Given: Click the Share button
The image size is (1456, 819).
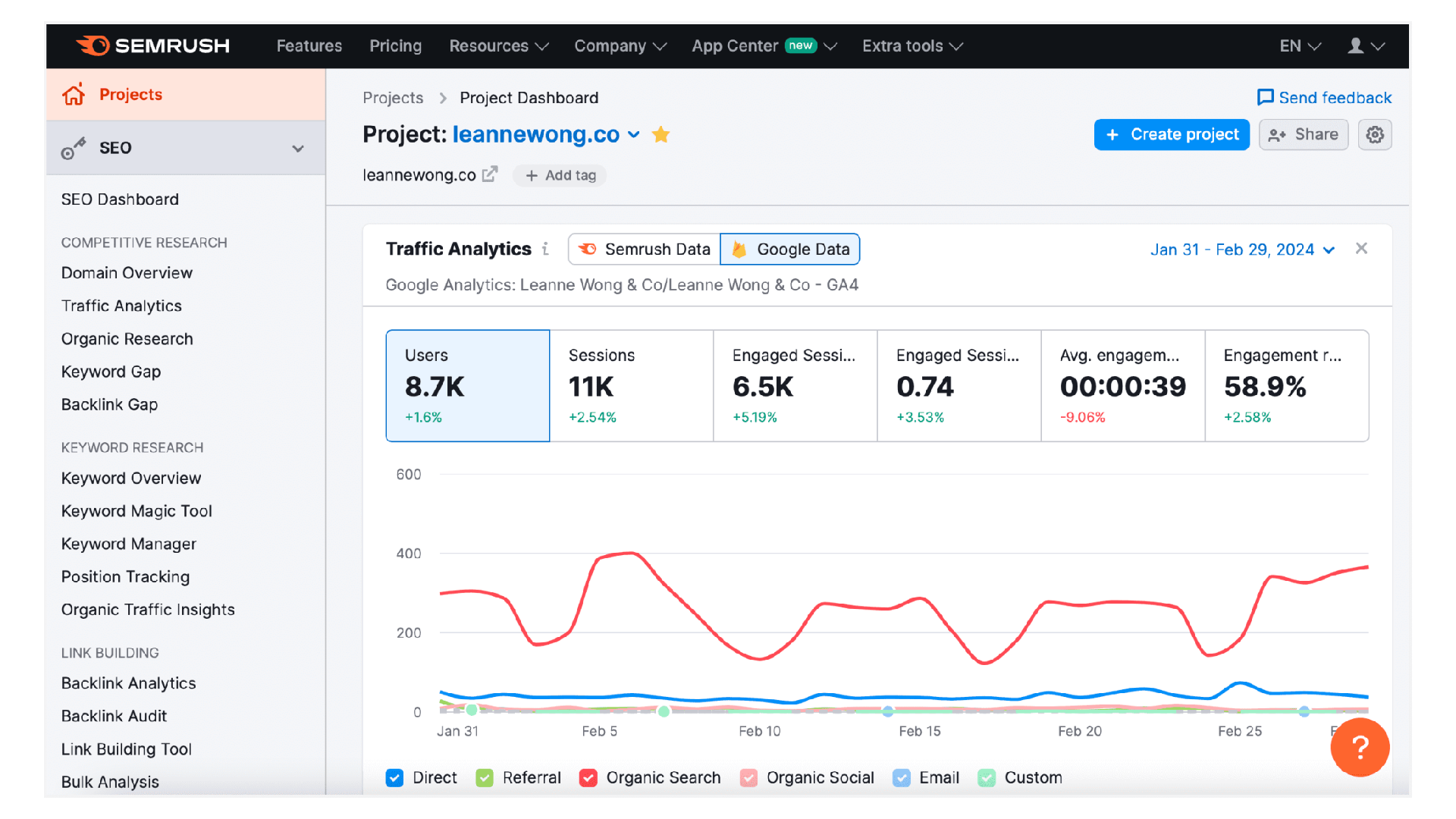Looking at the screenshot, I should (1304, 134).
